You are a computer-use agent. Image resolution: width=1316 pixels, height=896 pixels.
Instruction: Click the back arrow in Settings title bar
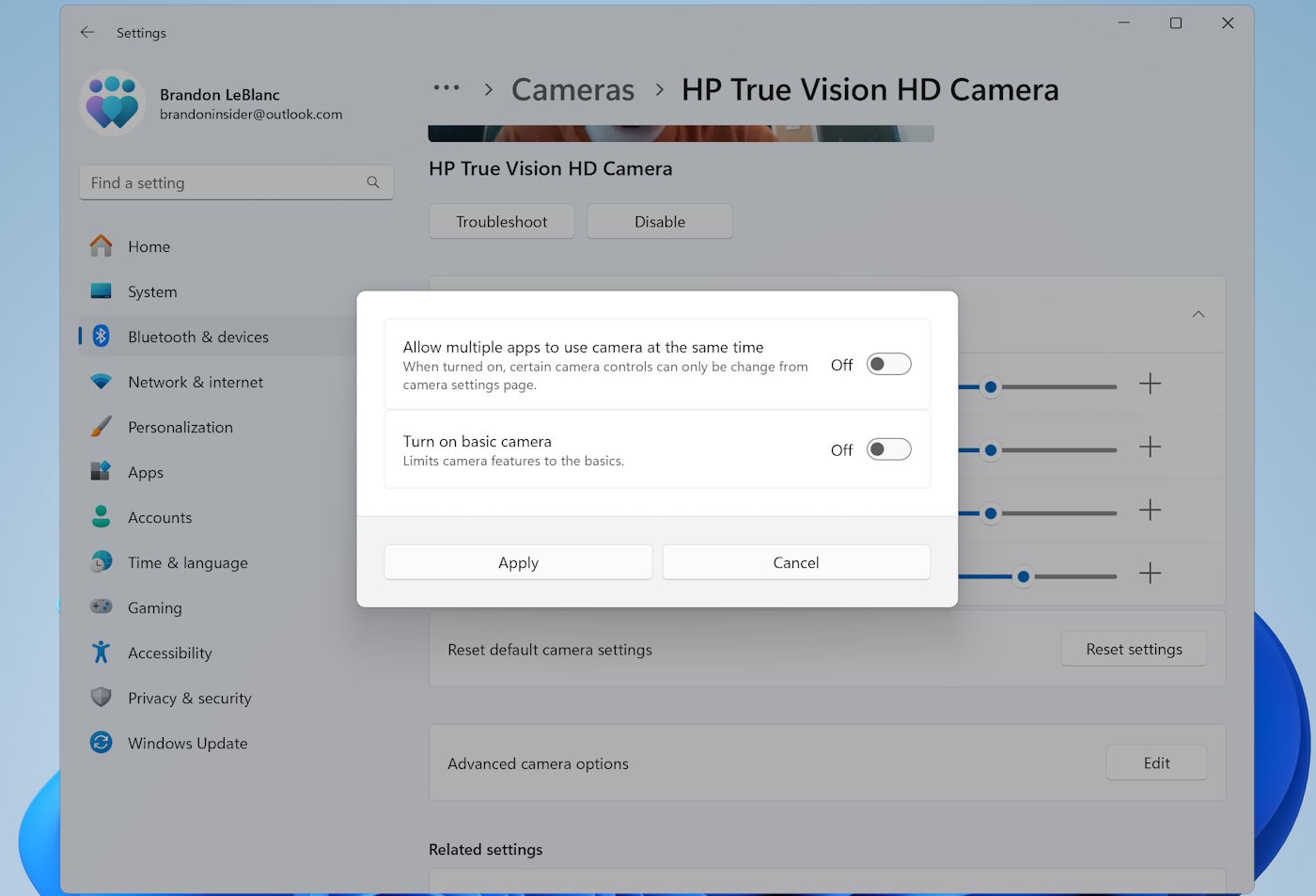click(87, 33)
